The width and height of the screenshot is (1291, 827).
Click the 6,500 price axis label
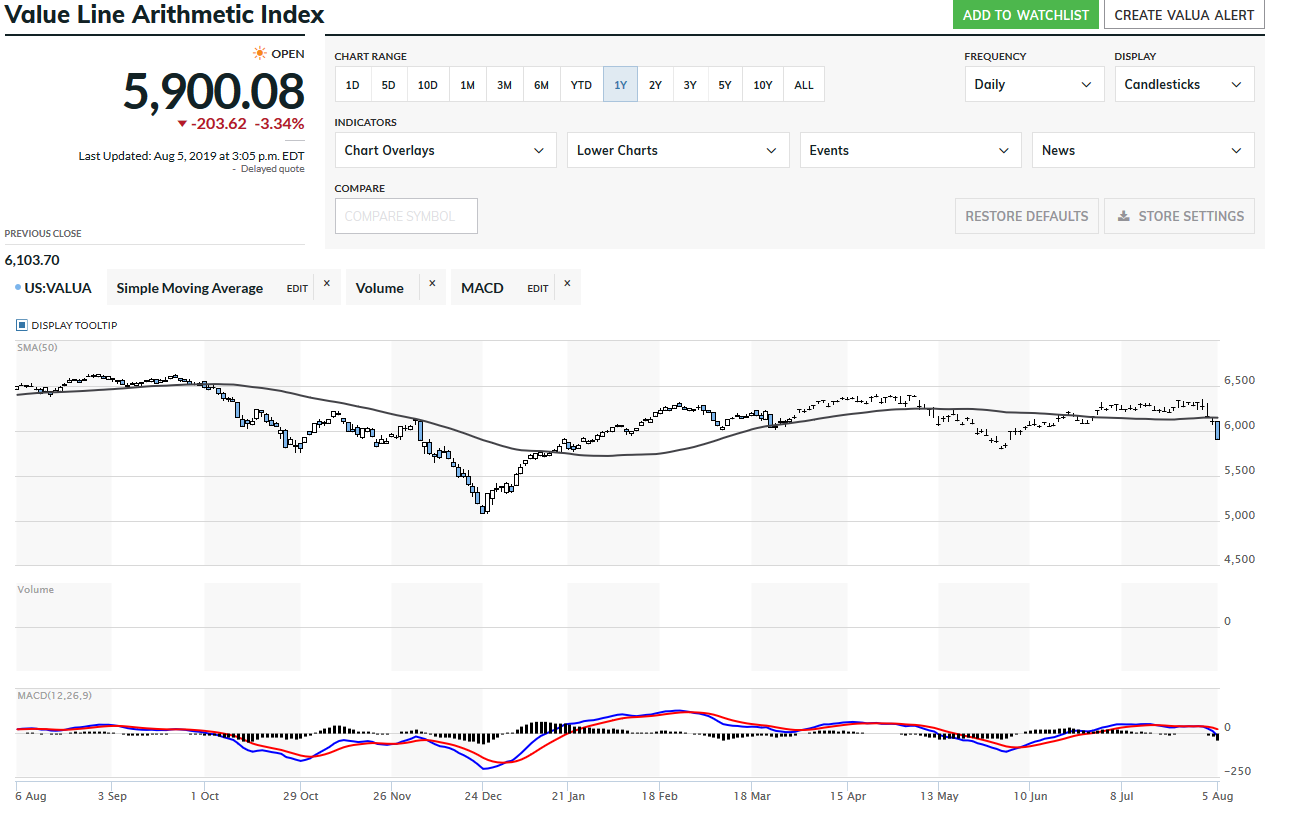click(1240, 381)
